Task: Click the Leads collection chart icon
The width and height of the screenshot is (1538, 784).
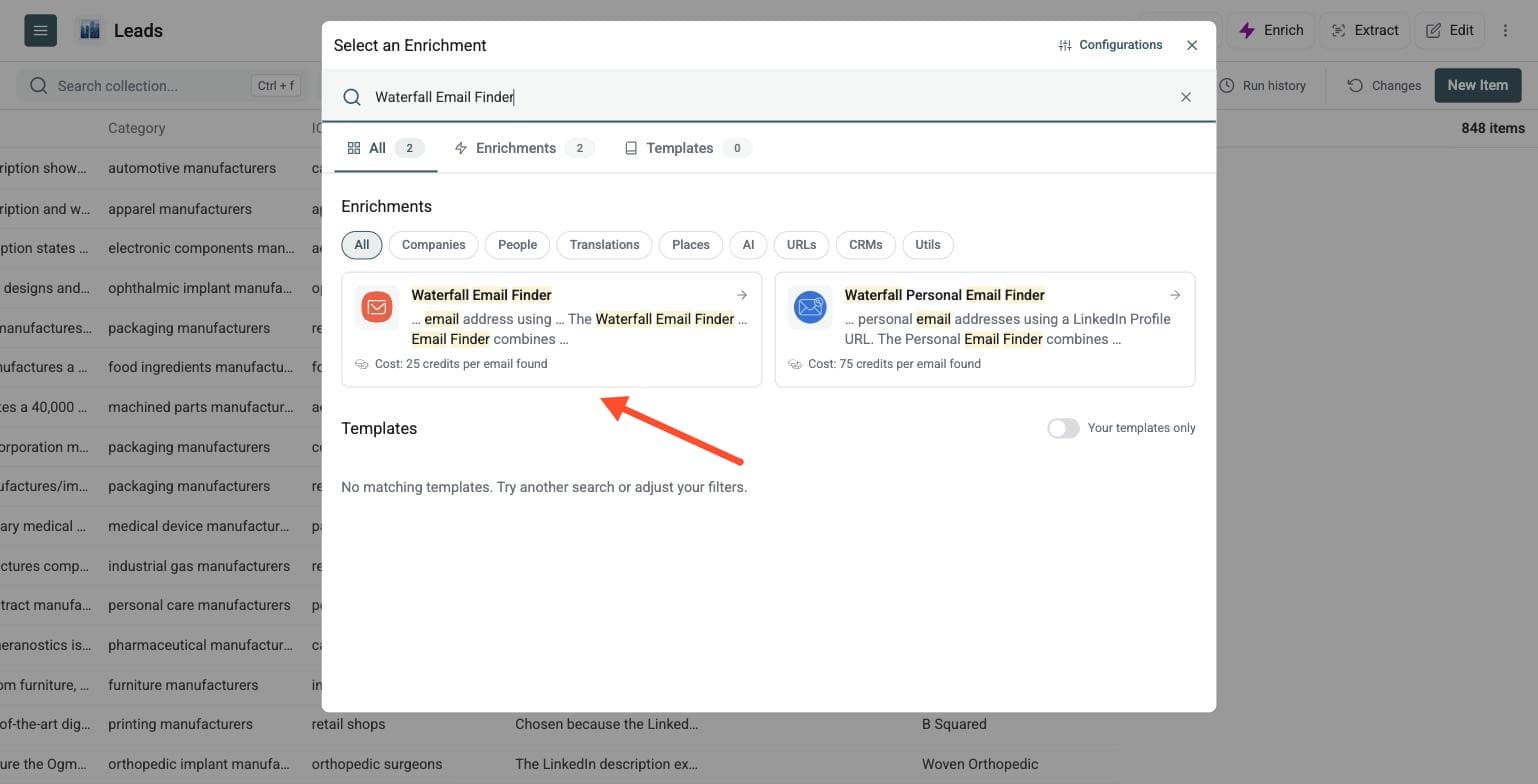Action: tap(90, 30)
